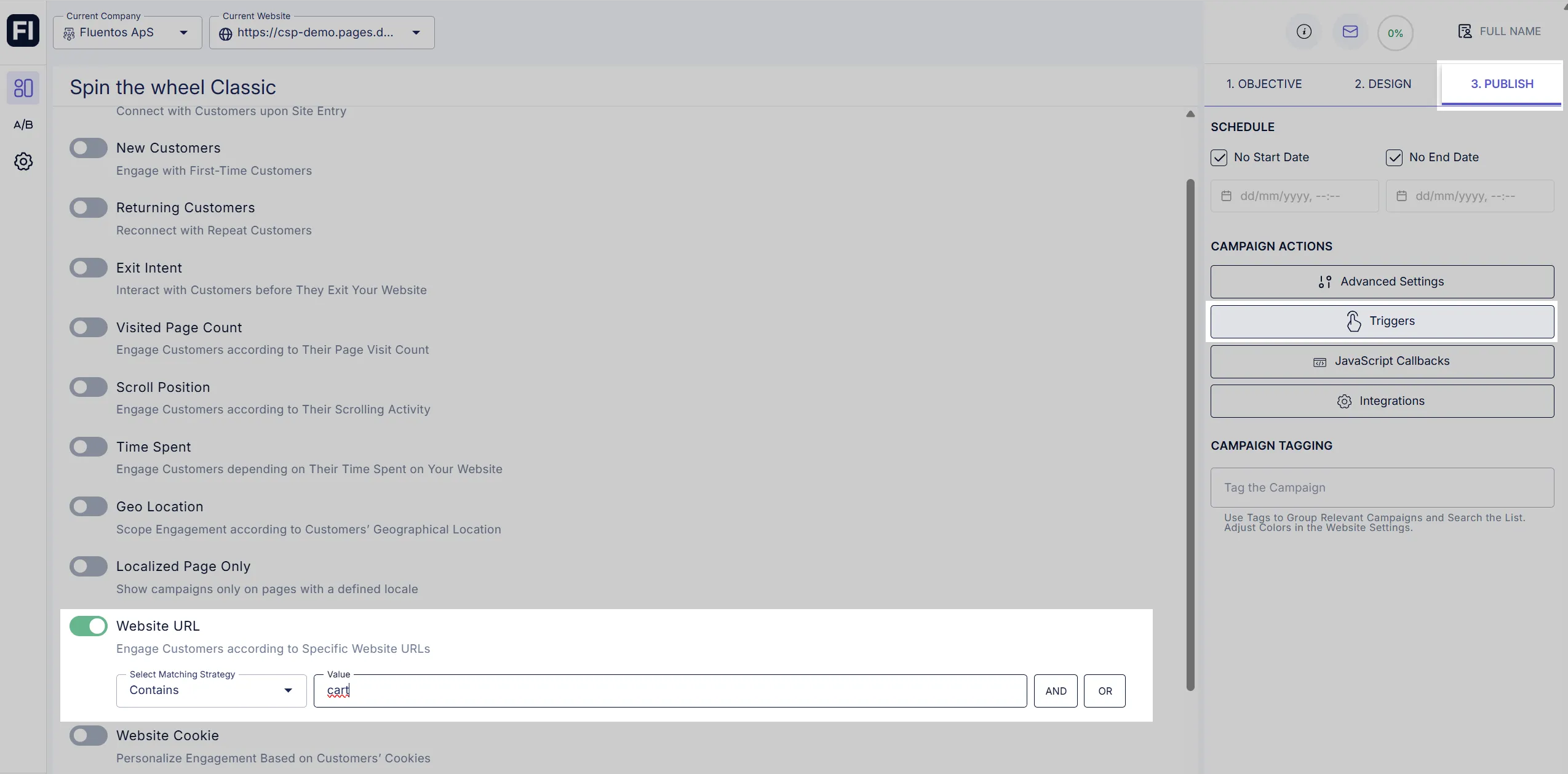
Task: Open Advanced Settings for campaign actions
Action: pos(1381,281)
